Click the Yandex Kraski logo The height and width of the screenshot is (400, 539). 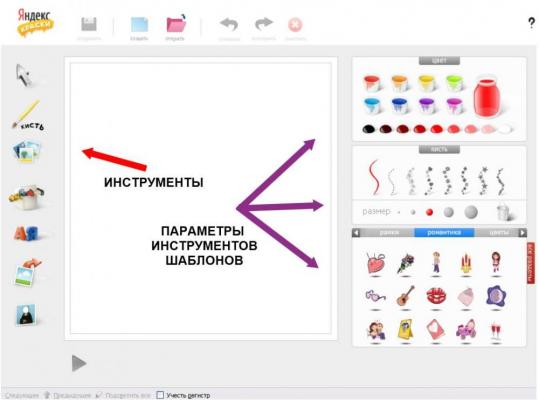pos(35,22)
